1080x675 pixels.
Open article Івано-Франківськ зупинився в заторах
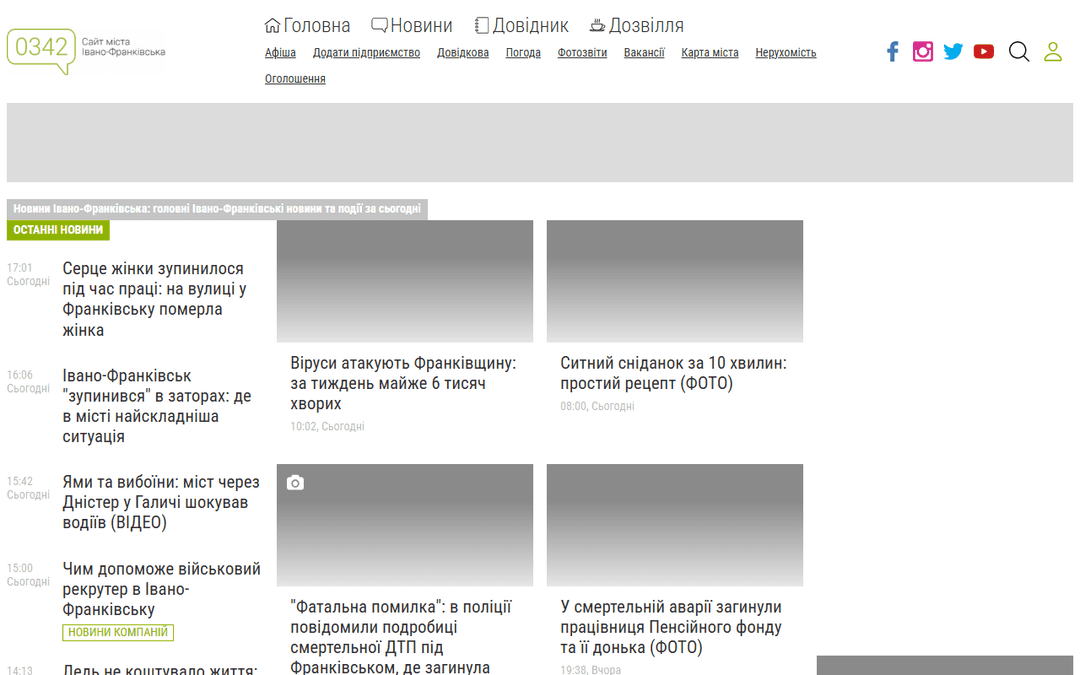coord(157,406)
